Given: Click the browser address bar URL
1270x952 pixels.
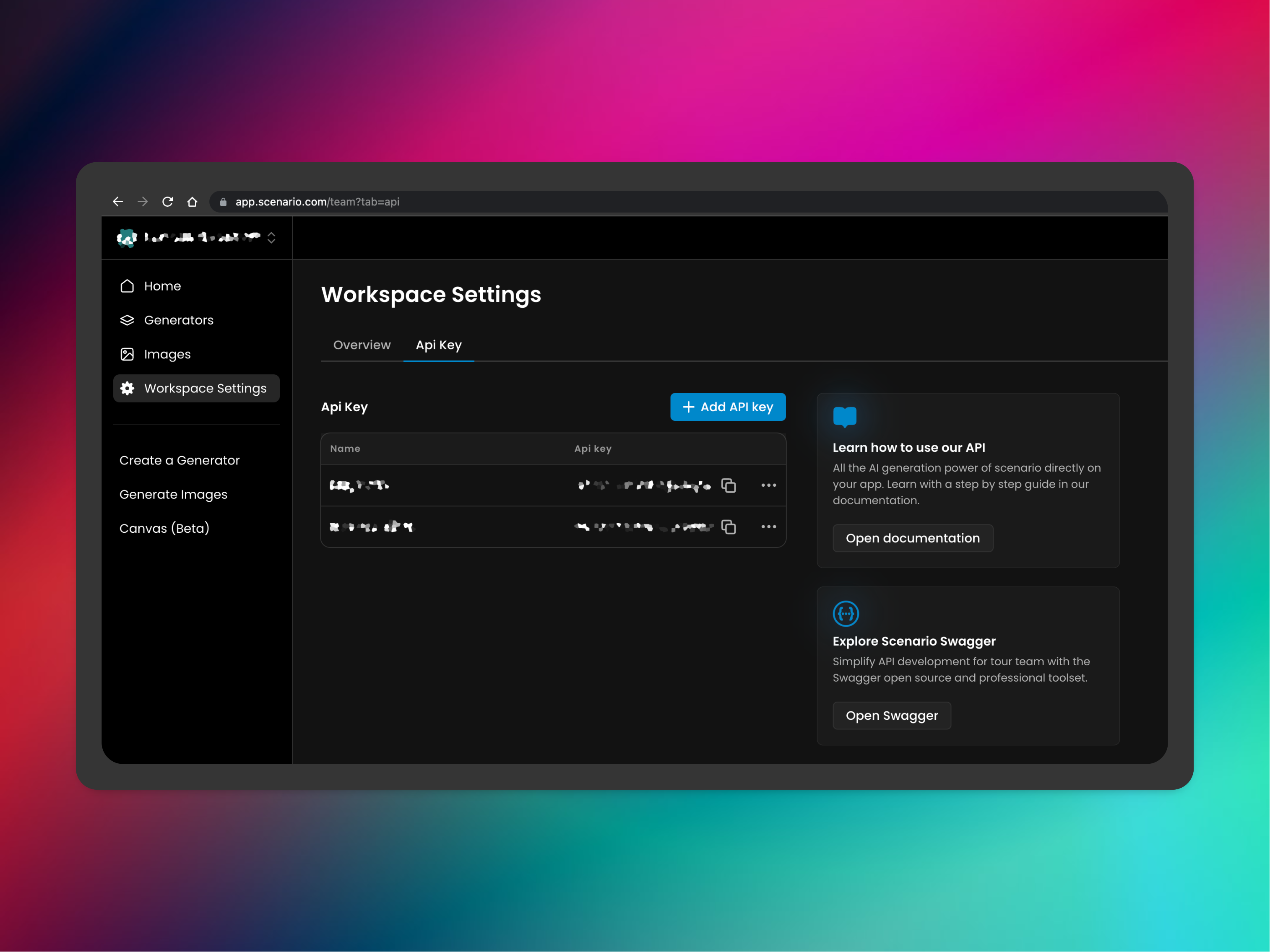Looking at the screenshot, I should (x=317, y=202).
